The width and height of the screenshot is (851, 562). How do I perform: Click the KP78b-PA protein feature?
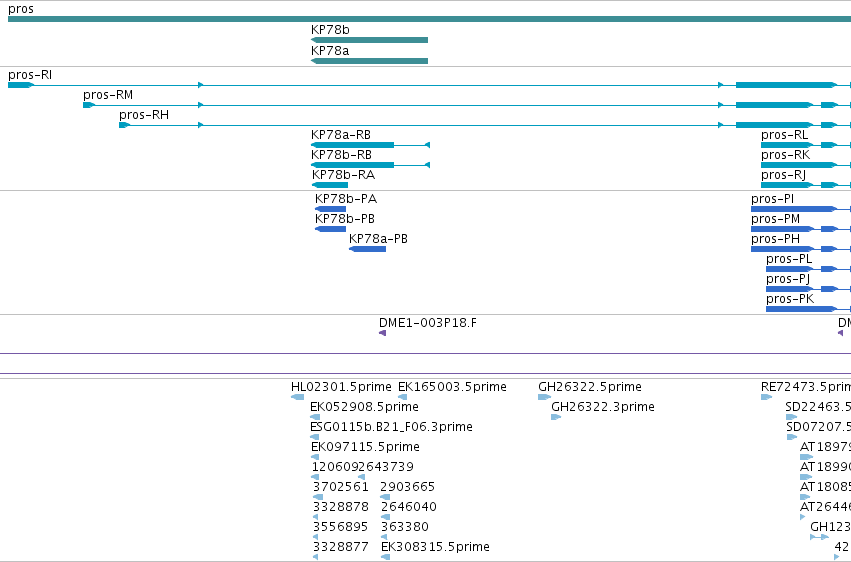point(330,209)
